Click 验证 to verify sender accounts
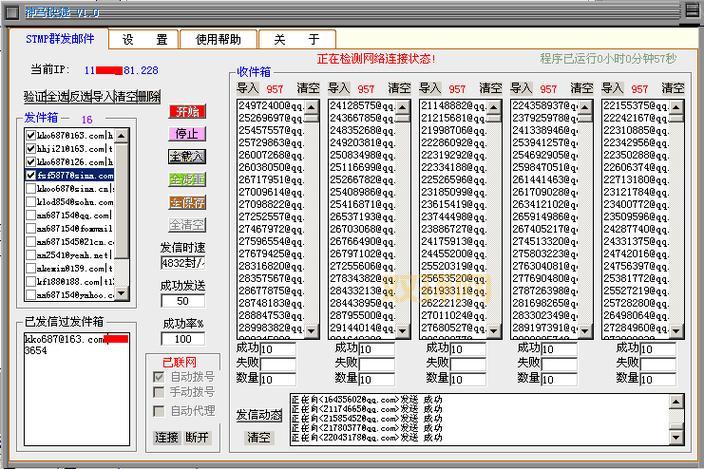This screenshot has width=704, height=469. click(36, 97)
